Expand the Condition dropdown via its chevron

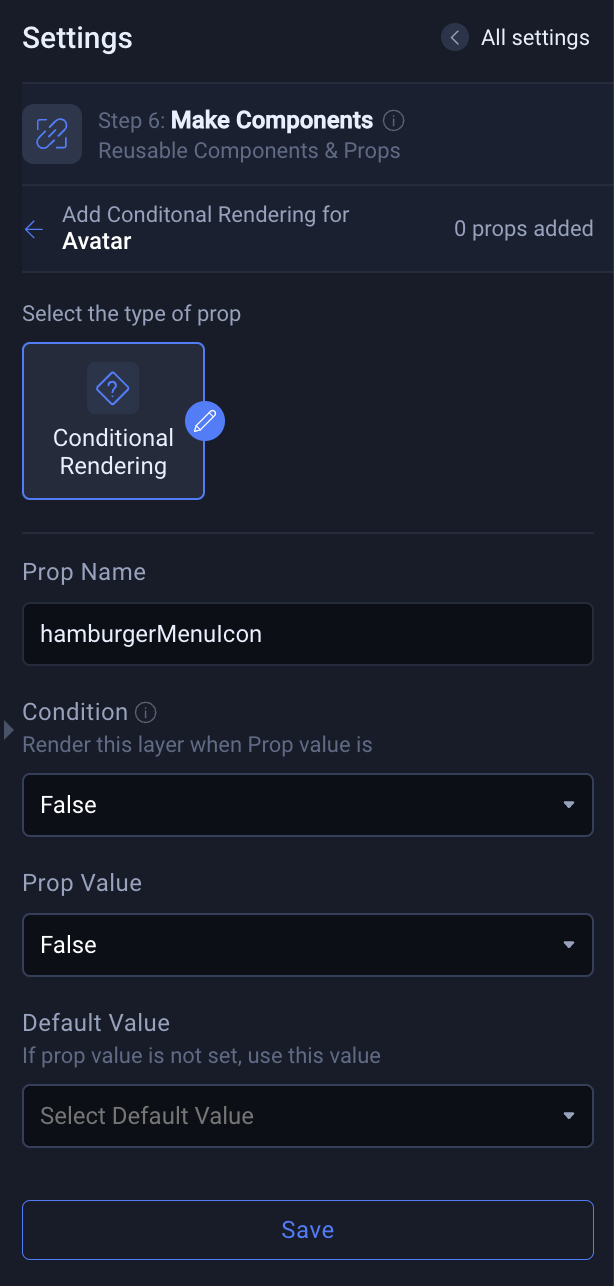[x=571, y=804]
